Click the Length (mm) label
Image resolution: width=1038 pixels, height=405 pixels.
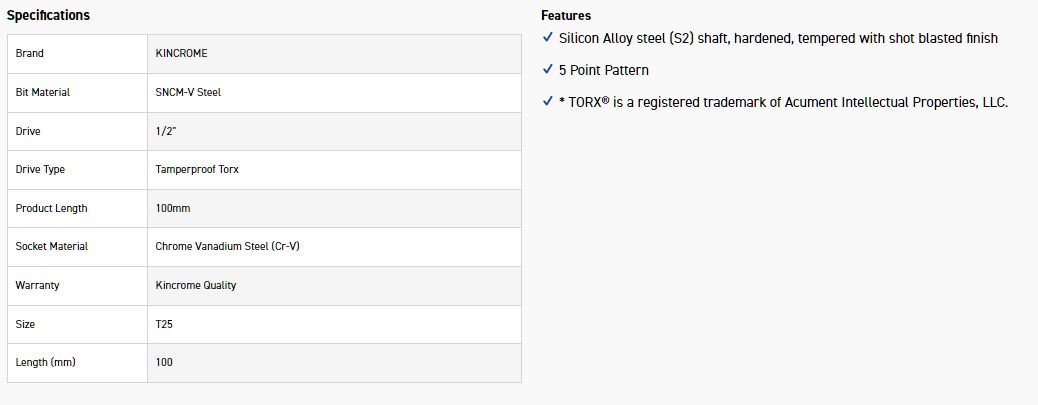click(45, 362)
